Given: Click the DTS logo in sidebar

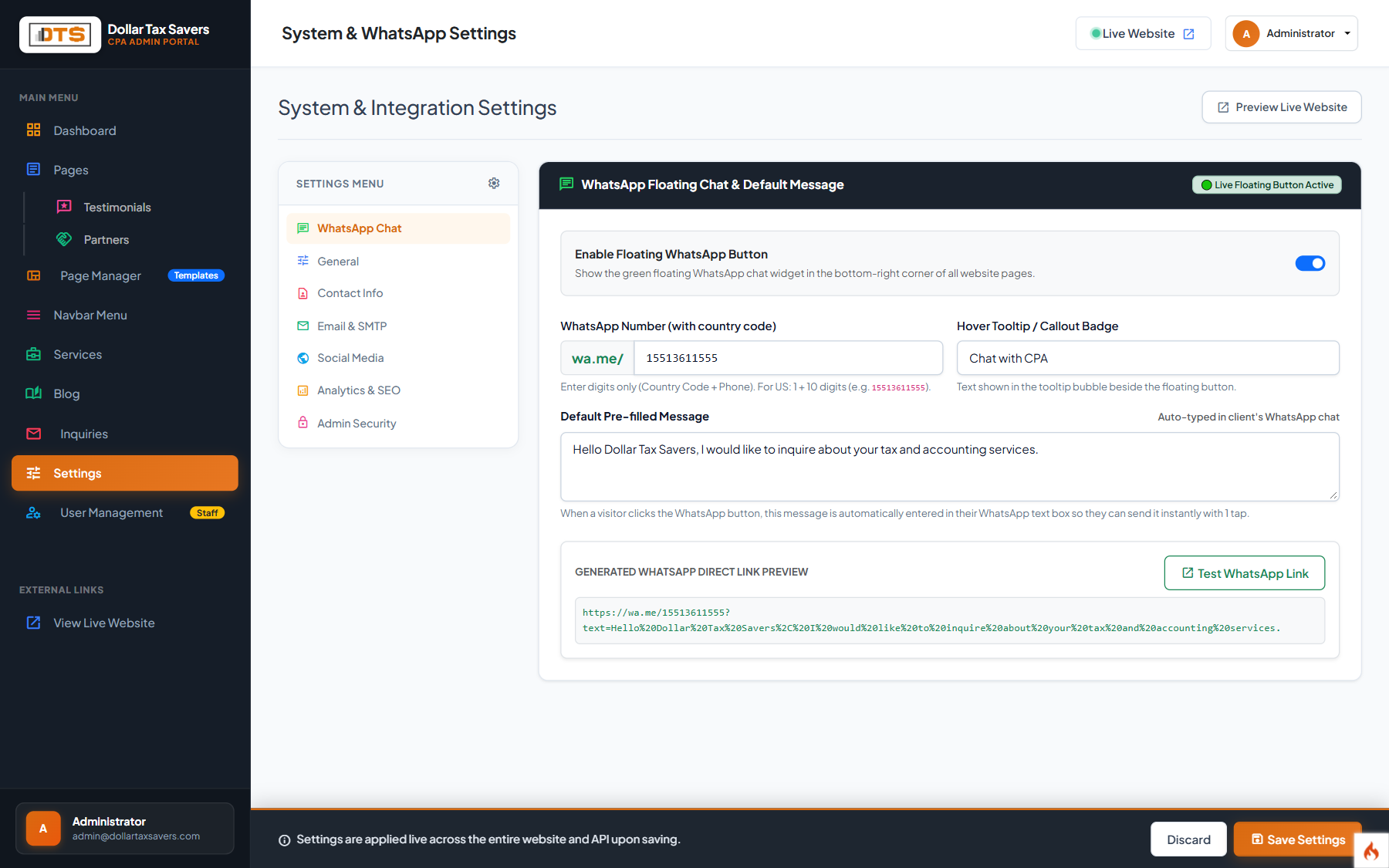Looking at the screenshot, I should click(60, 35).
